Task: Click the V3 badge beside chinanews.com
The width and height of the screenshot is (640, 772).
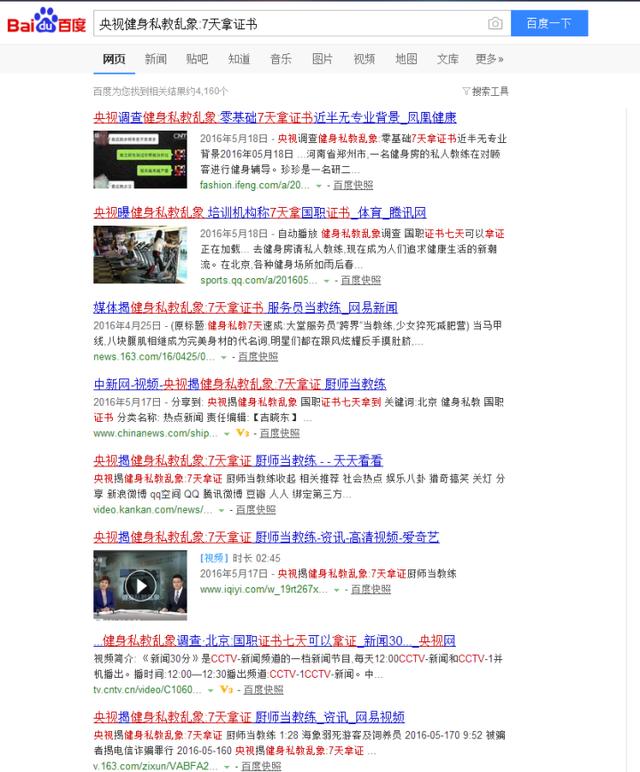Action: (x=243, y=433)
